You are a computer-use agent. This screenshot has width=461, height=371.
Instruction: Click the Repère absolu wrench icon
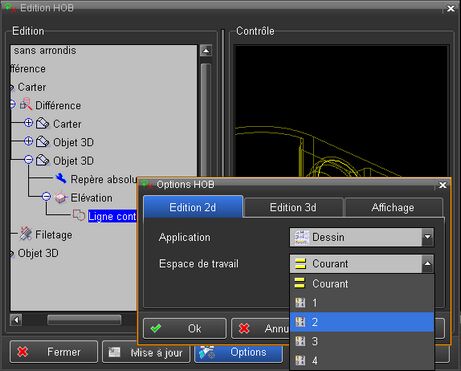pos(61,178)
